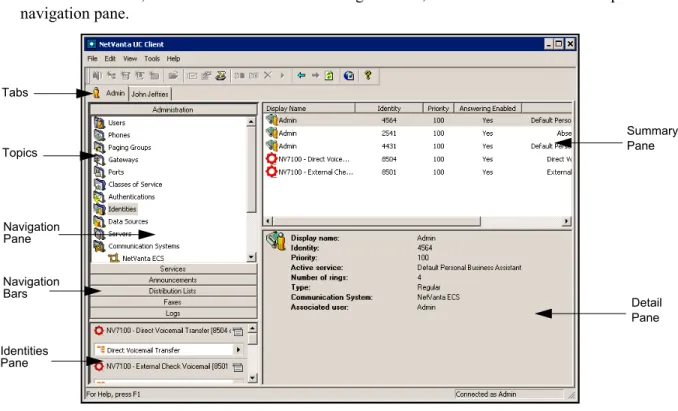The image size is (678, 411).
Task: Open the File menu
Action: click(x=92, y=59)
